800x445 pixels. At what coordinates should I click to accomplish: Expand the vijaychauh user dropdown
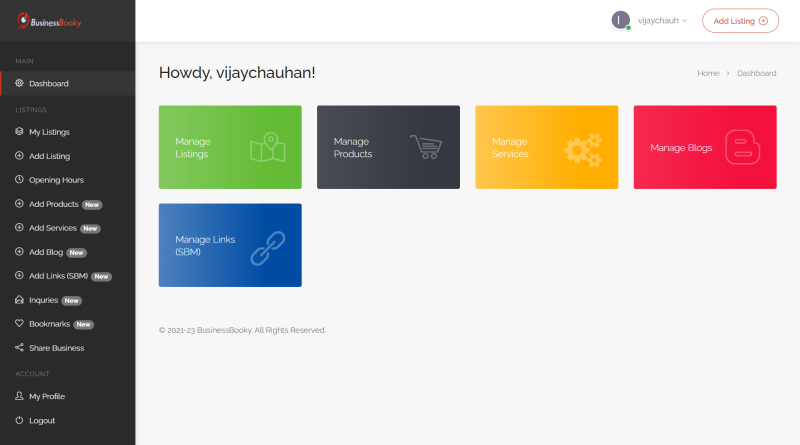662,21
